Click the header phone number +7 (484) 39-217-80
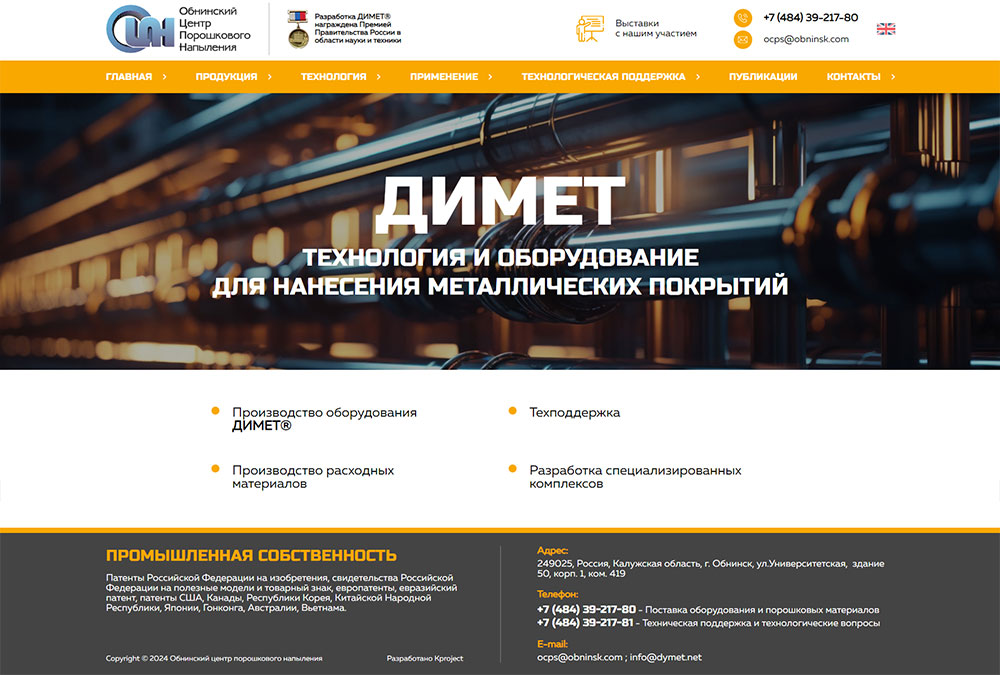Screen dimensions: 1000x675 [x=811, y=18]
